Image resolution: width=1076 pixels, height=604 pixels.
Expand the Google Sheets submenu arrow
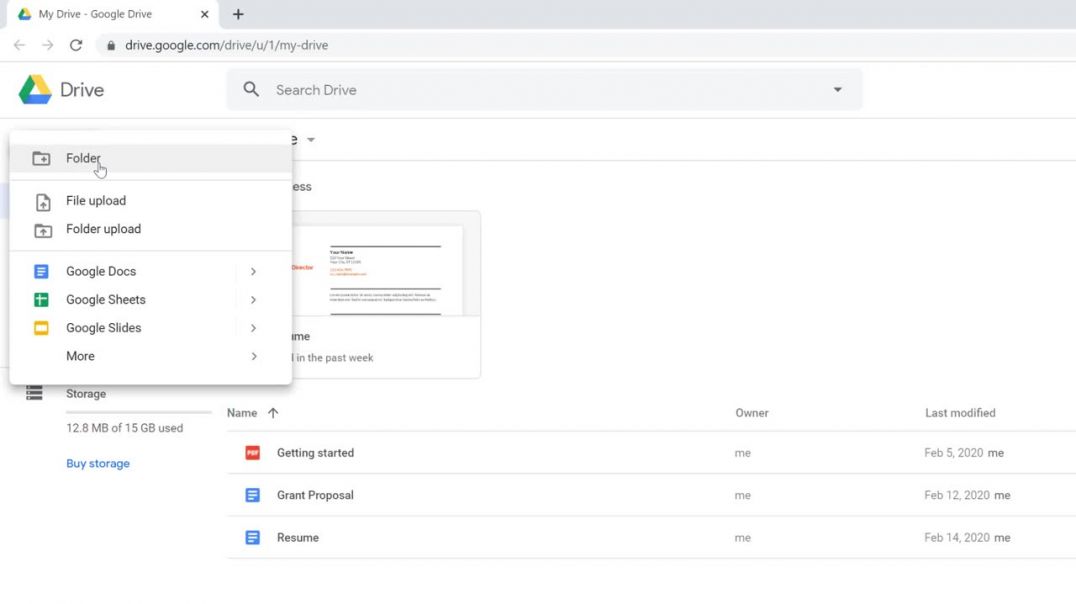[x=253, y=300]
